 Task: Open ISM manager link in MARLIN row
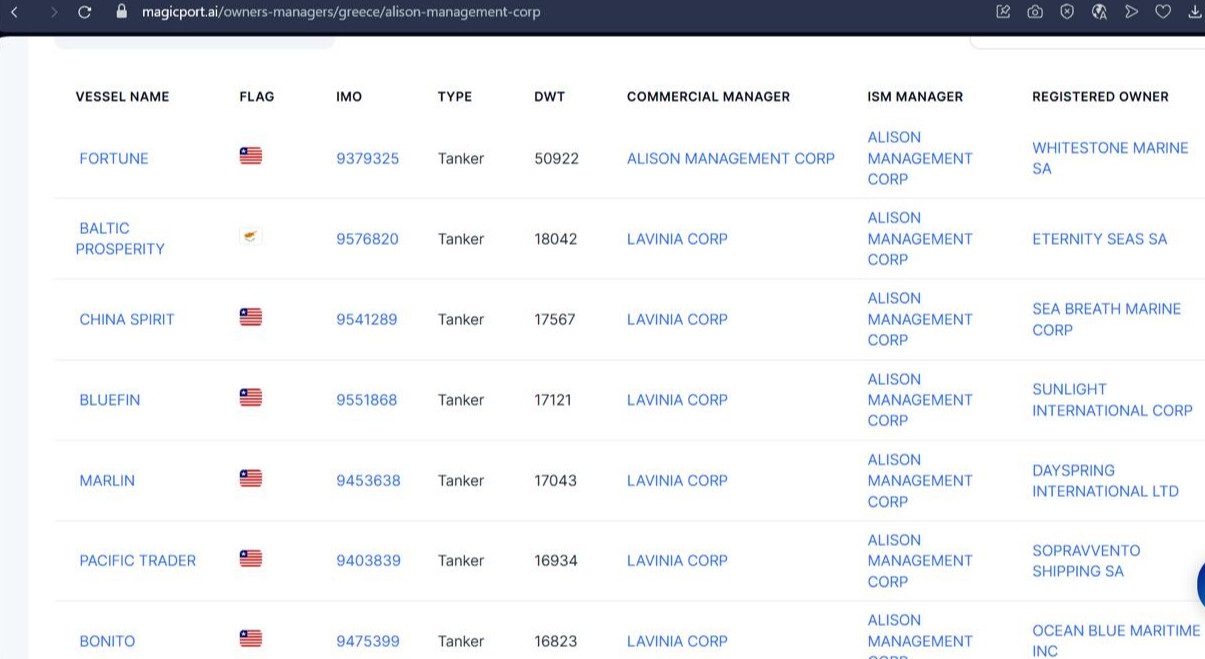click(920, 481)
